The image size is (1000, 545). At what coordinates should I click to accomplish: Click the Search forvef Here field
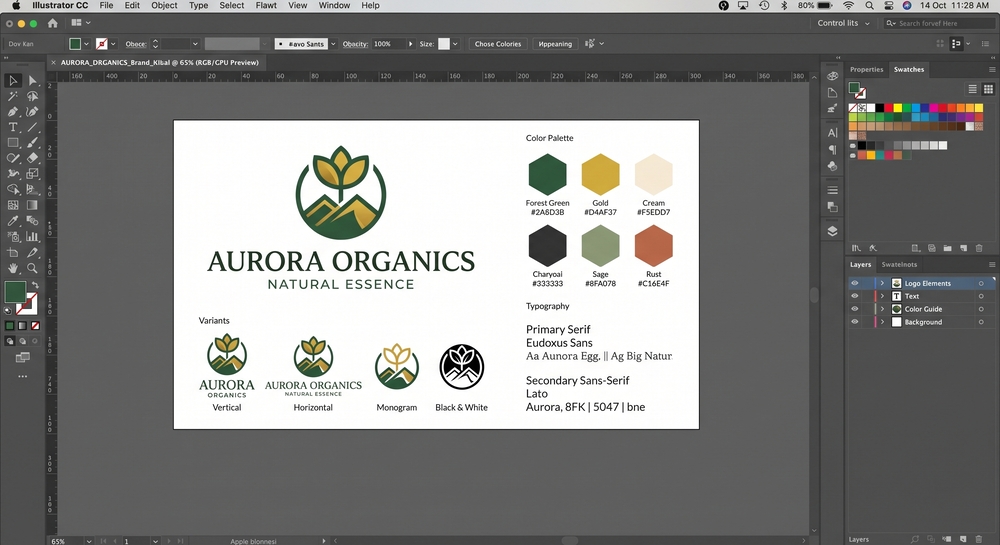point(939,23)
